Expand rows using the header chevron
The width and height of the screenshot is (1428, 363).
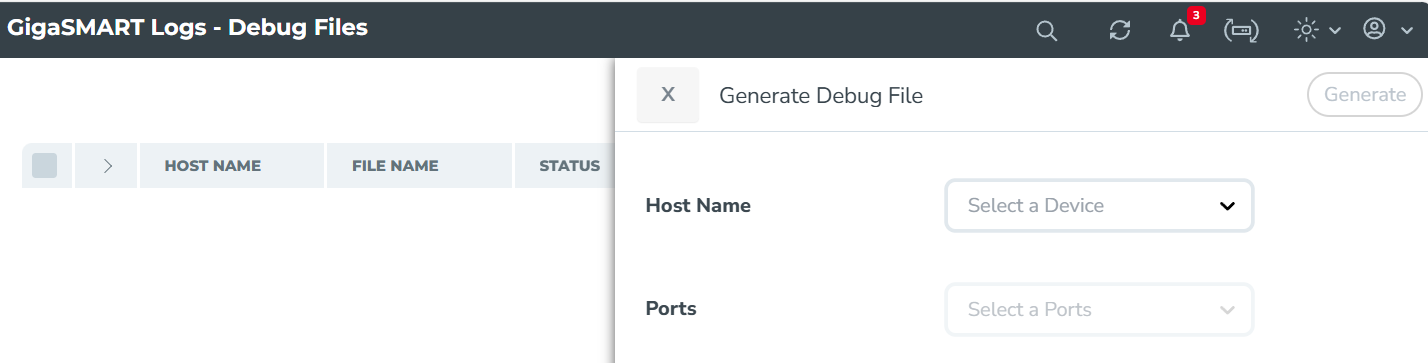107,166
